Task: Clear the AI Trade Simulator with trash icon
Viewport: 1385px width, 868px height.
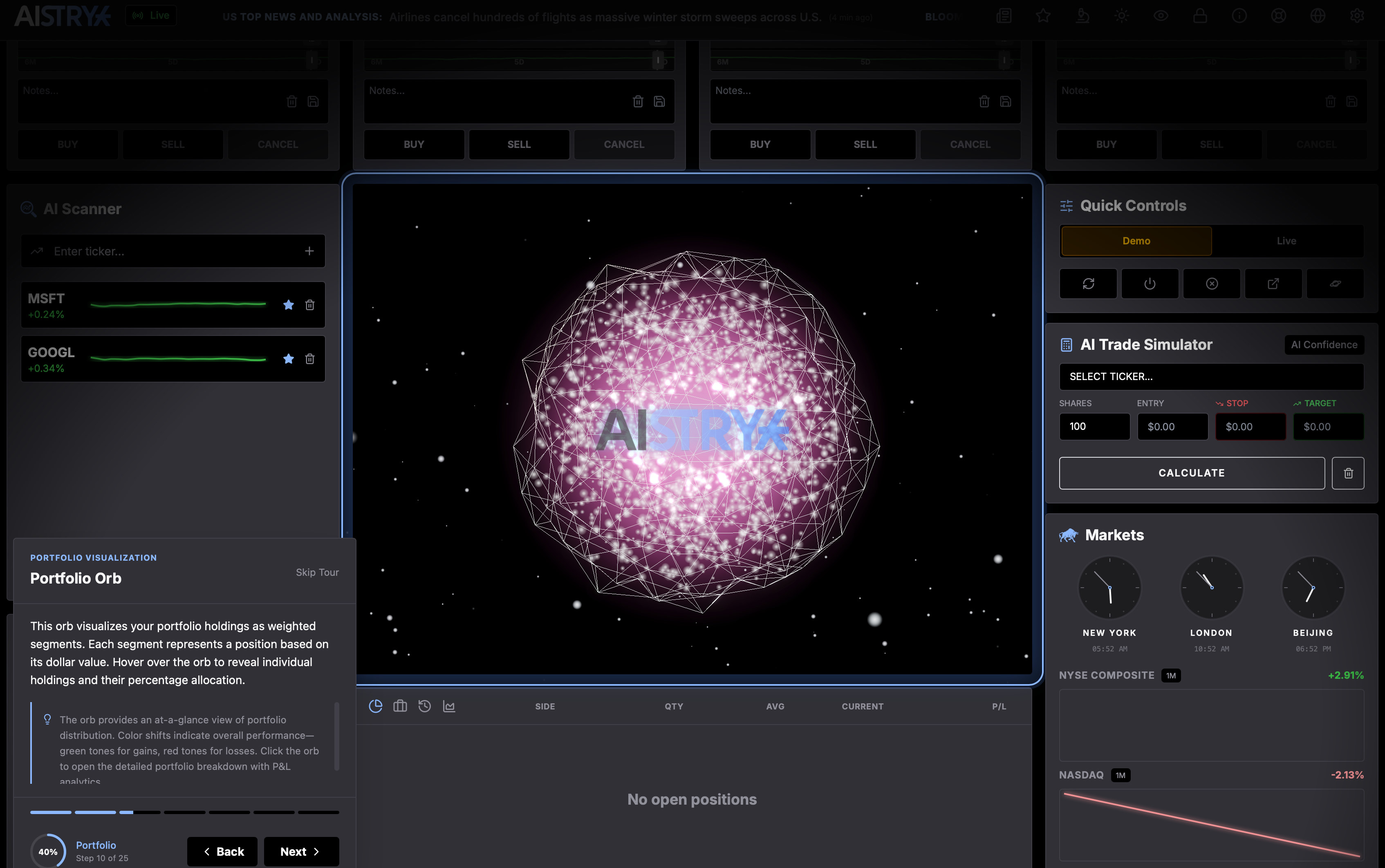Action: point(1348,473)
